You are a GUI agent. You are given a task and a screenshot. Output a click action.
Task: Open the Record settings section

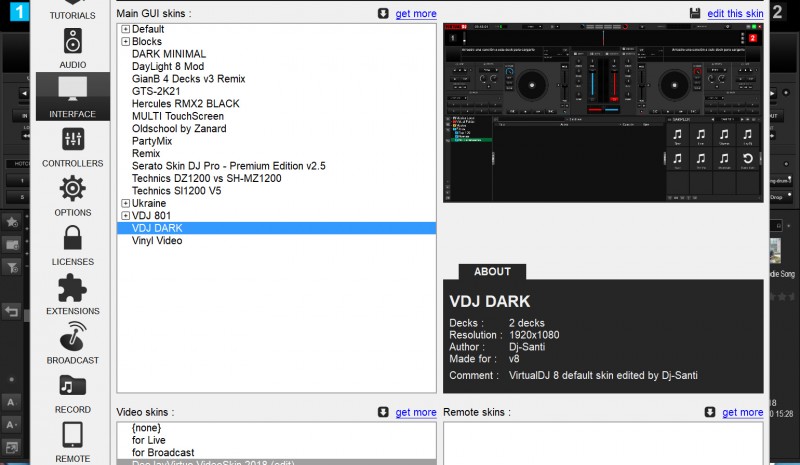(x=73, y=391)
